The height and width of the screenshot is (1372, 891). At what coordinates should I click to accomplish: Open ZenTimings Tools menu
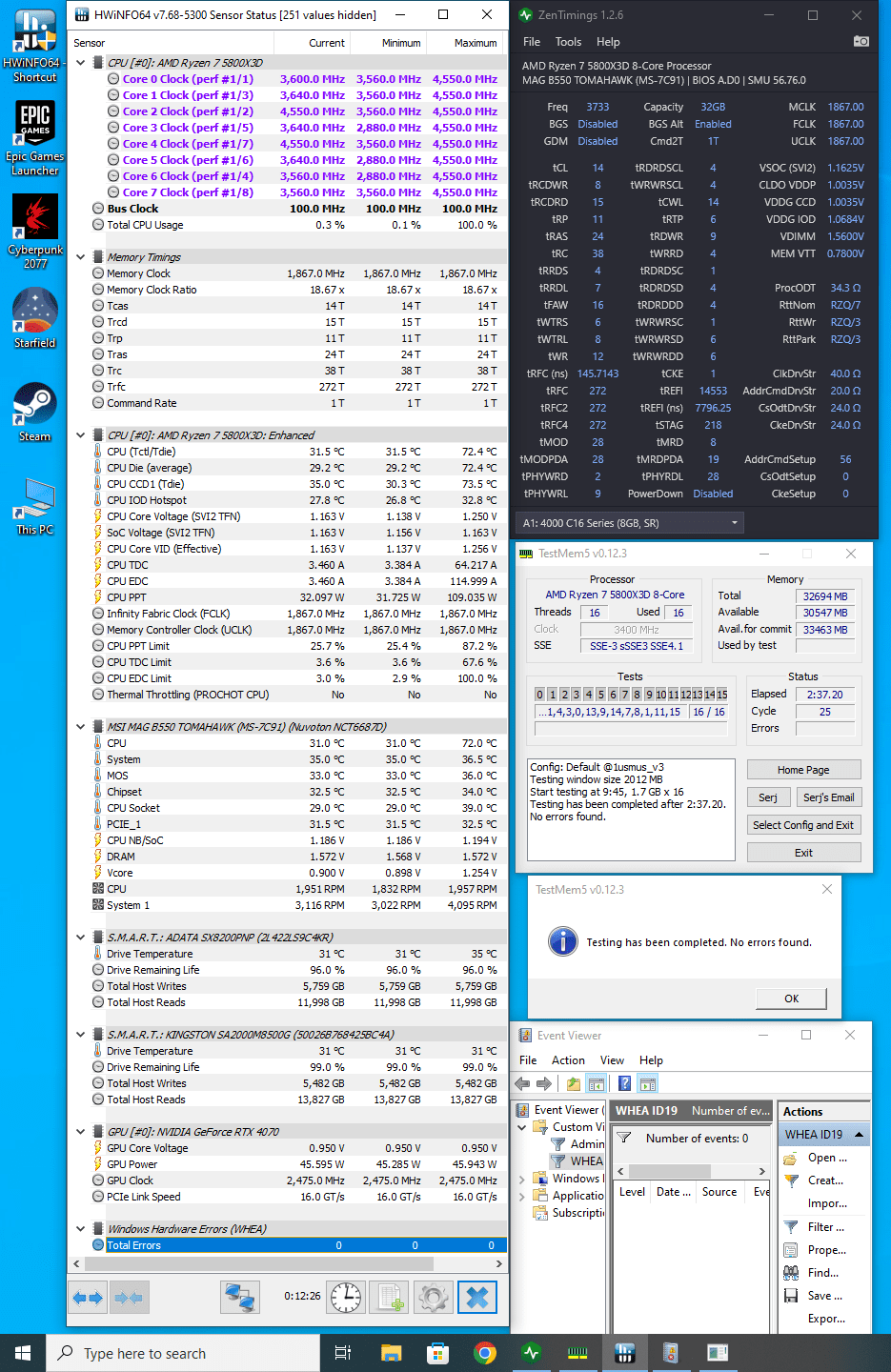(568, 42)
